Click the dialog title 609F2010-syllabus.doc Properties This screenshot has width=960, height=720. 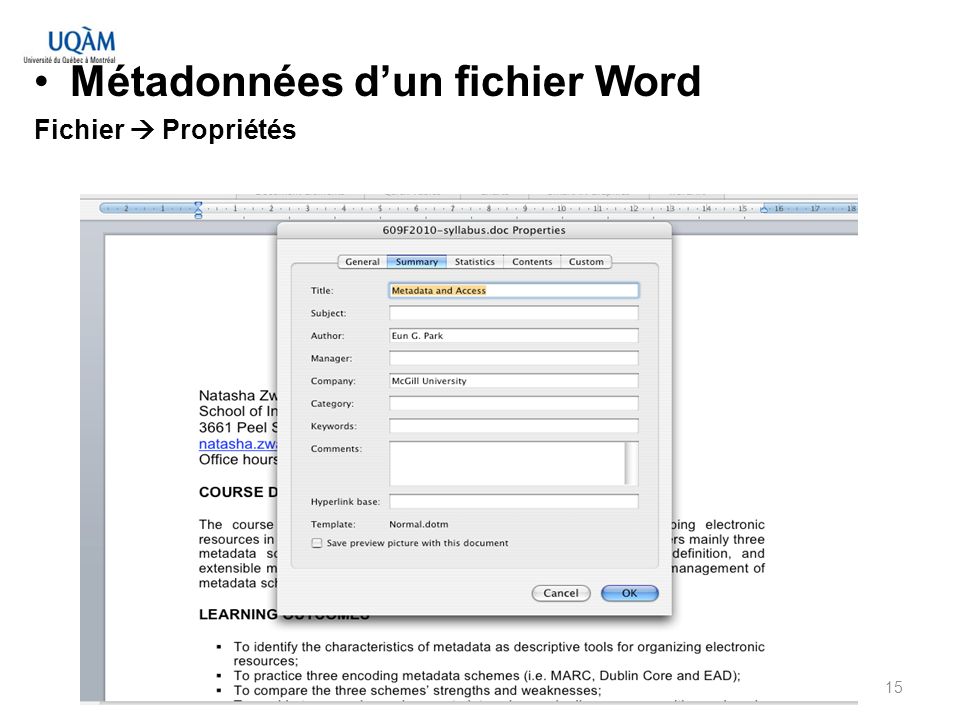click(x=474, y=230)
